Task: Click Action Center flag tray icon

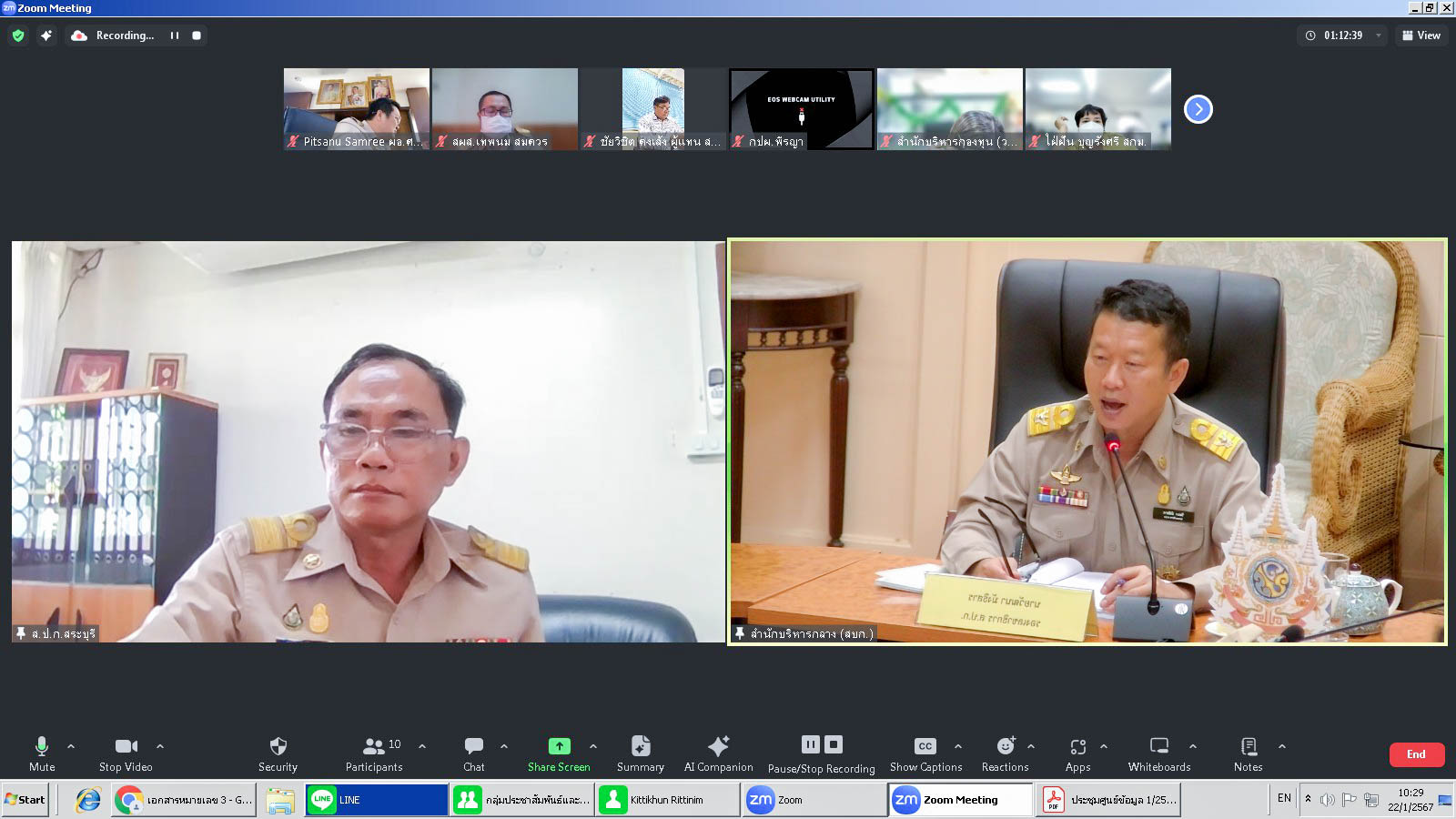Action: (x=1349, y=799)
